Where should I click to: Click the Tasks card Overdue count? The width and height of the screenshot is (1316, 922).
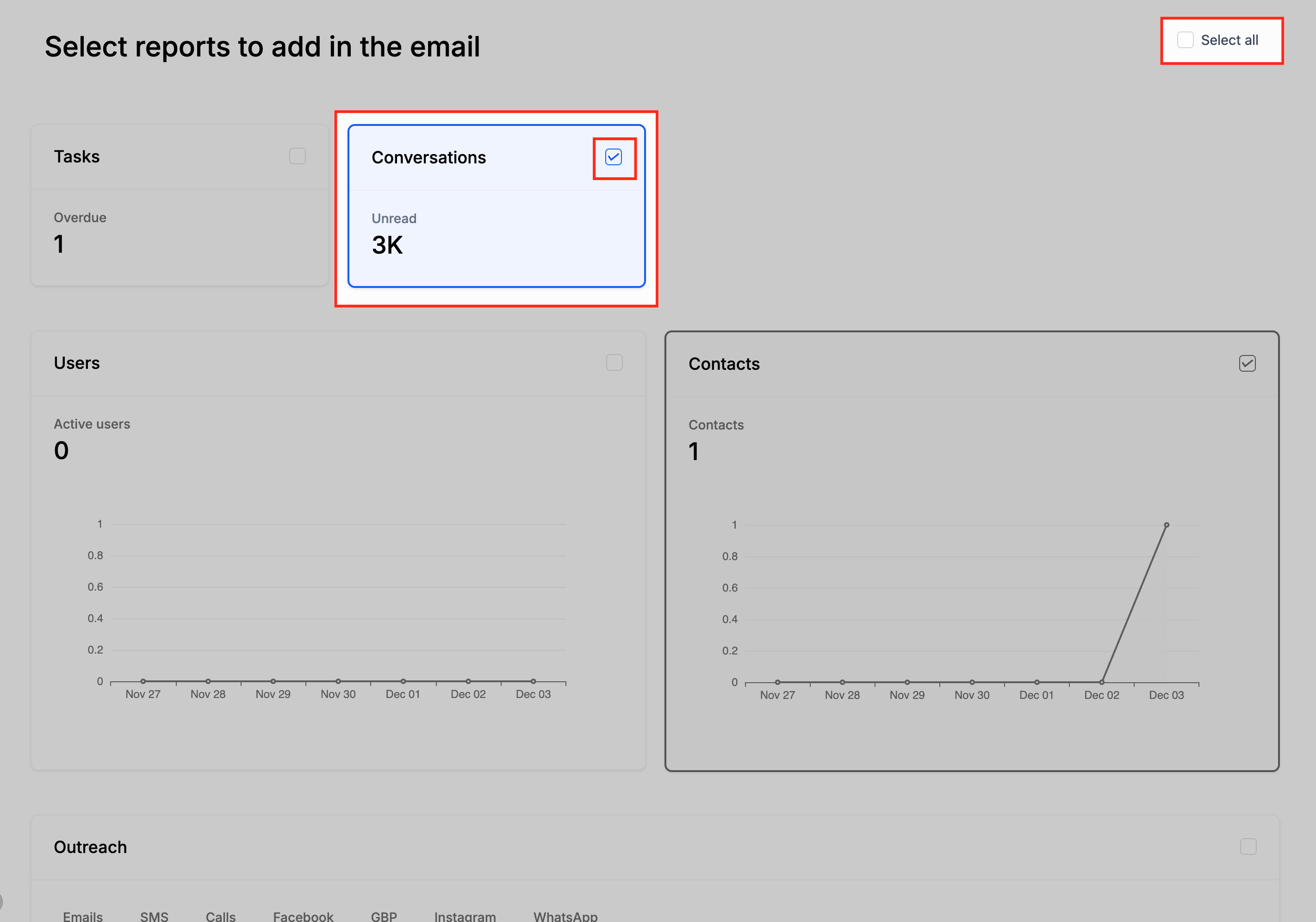tap(59, 244)
